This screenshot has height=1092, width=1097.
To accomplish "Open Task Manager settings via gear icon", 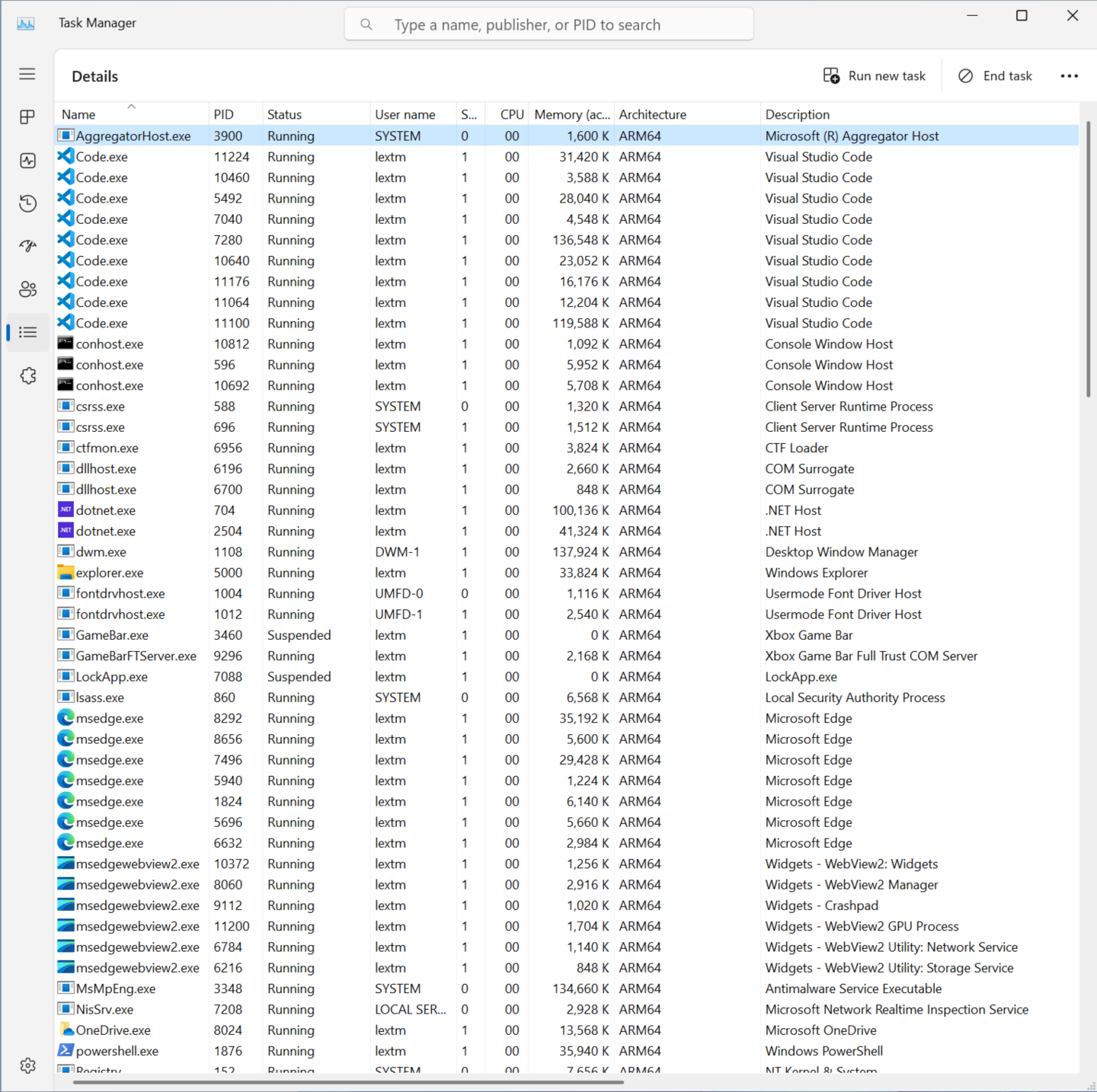I will pos(27,1065).
